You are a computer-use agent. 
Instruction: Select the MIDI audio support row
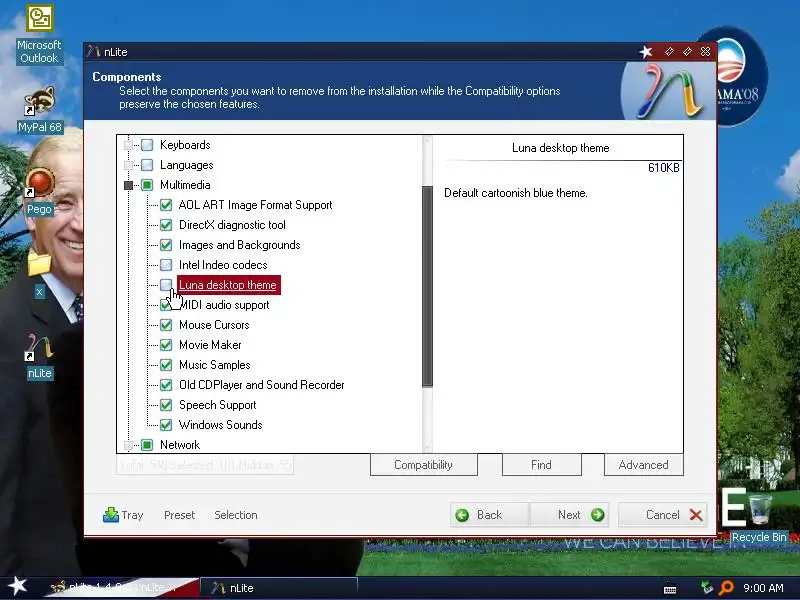[224, 305]
